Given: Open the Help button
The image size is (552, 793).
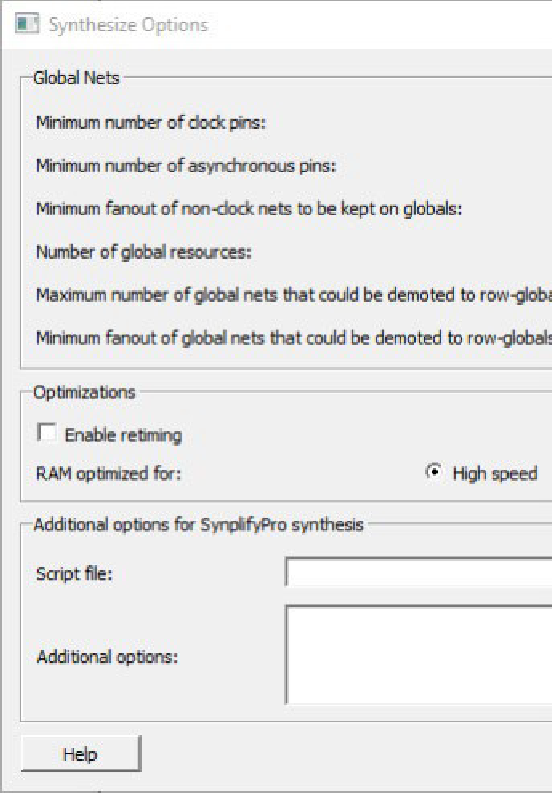Looking at the screenshot, I should coord(81,754).
